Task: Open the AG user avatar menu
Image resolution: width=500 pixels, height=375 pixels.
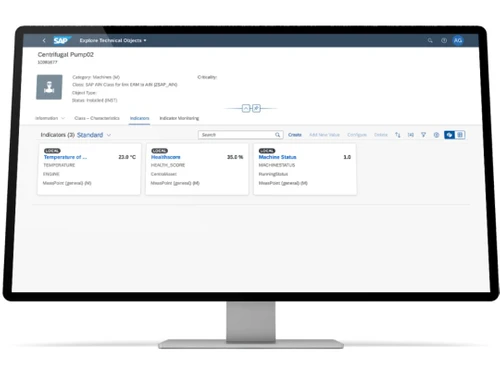Action: pos(458,40)
